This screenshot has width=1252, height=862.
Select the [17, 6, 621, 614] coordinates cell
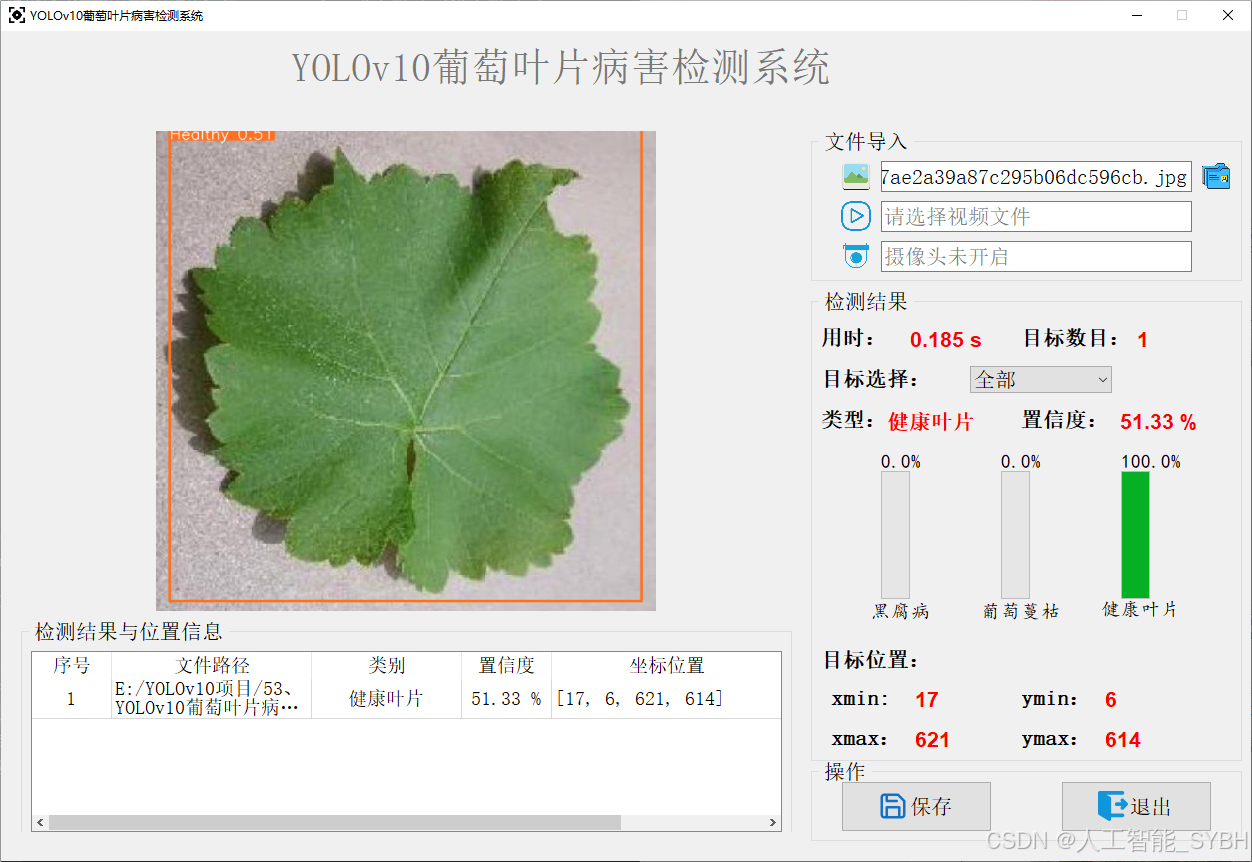(666, 699)
